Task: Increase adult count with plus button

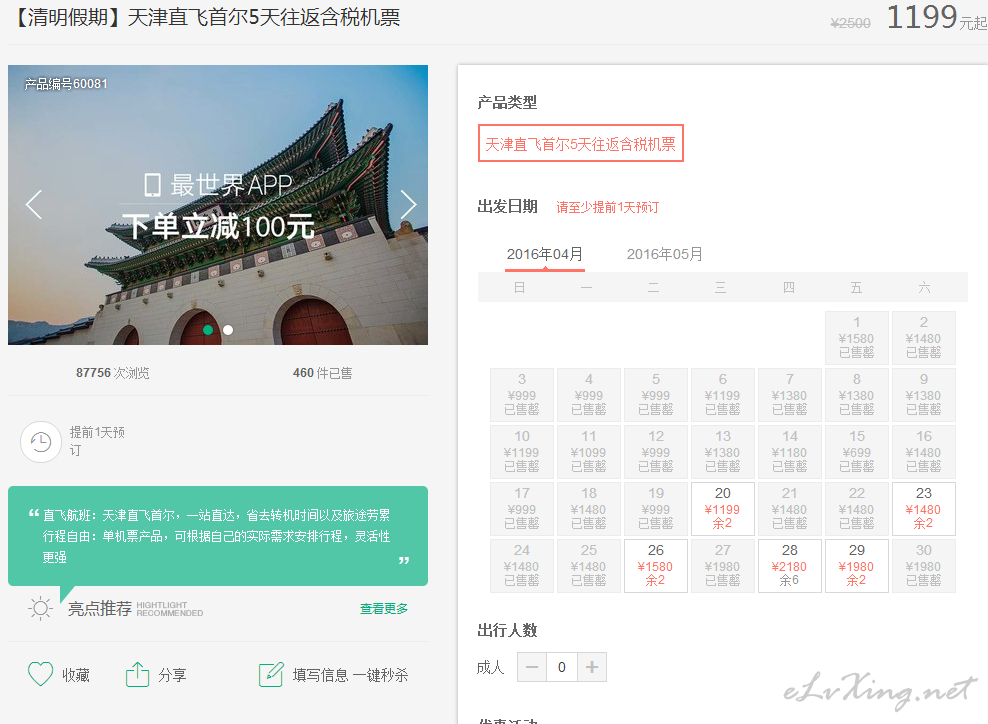Action: (x=592, y=667)
